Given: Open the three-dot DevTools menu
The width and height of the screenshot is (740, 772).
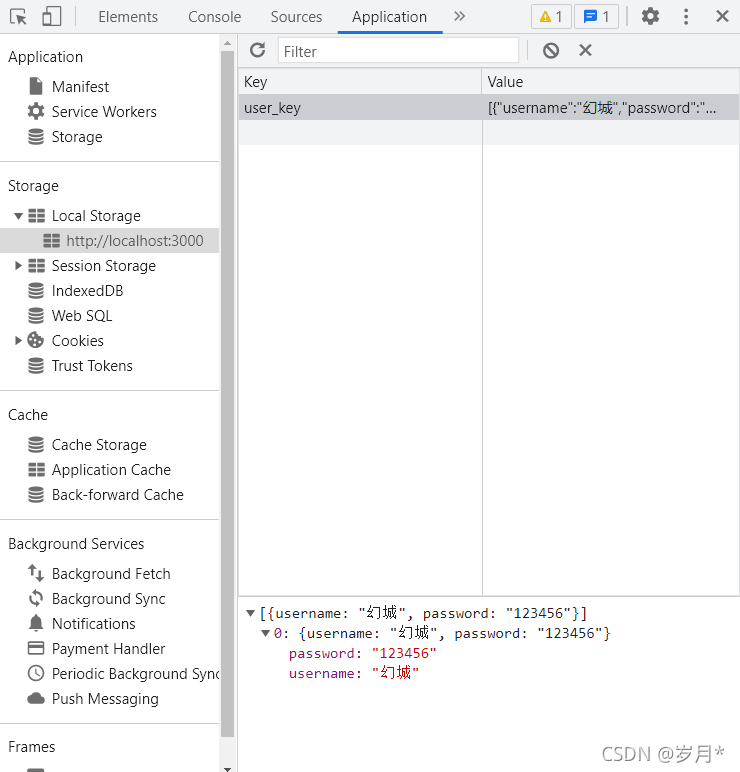Looking at the screenshot, I should click(686, 16).
